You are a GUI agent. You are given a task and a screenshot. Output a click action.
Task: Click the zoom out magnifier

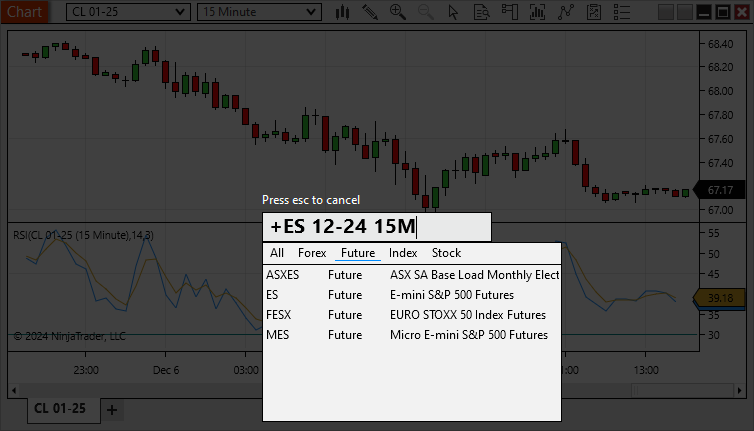click(426, 12)
